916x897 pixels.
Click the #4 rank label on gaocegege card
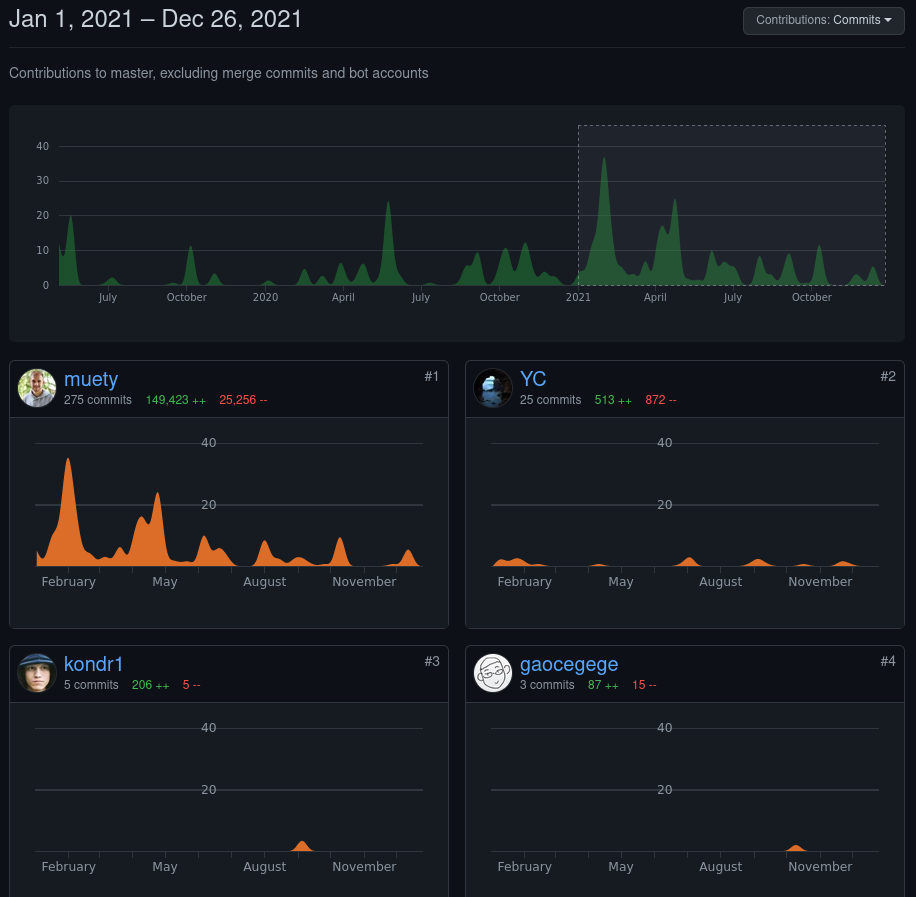coord(888,661)
